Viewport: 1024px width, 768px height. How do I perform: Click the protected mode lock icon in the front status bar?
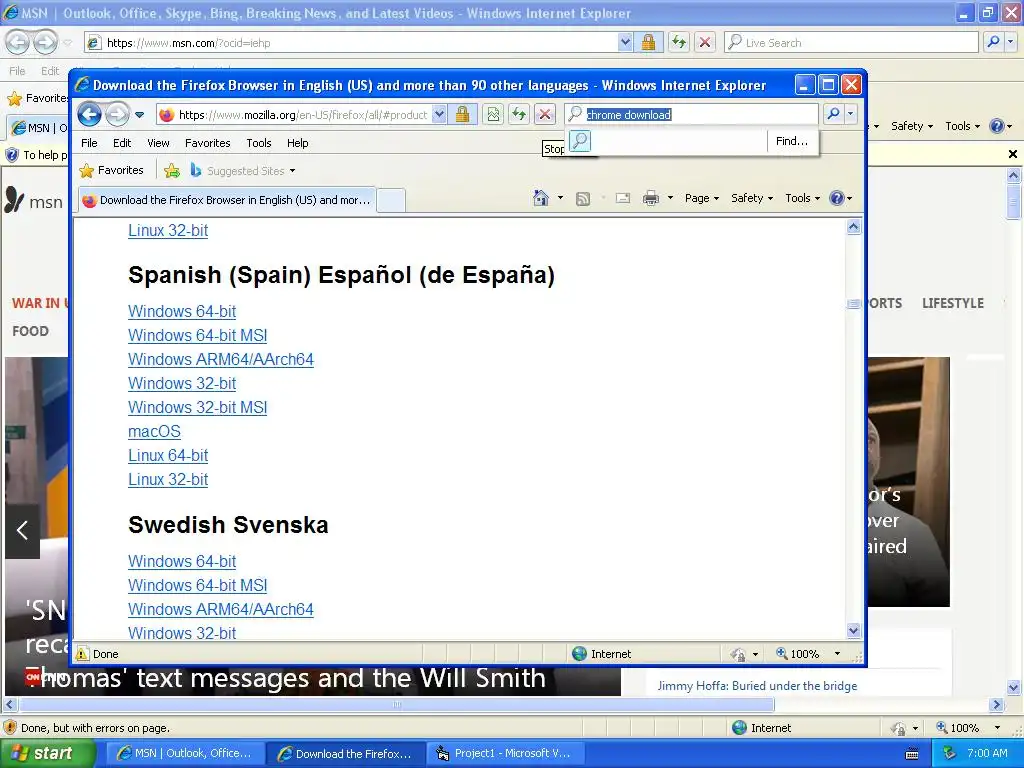tap(738, 654)
